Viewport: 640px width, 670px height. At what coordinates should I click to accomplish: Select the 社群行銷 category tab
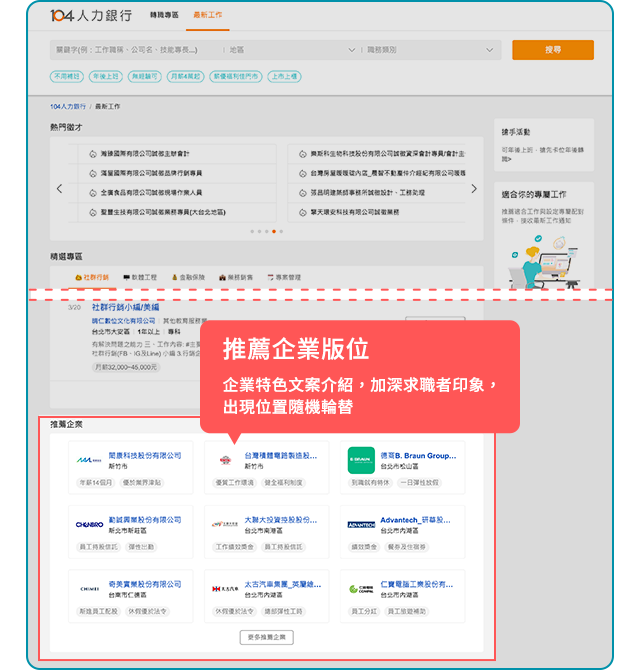tap(92, 277)
